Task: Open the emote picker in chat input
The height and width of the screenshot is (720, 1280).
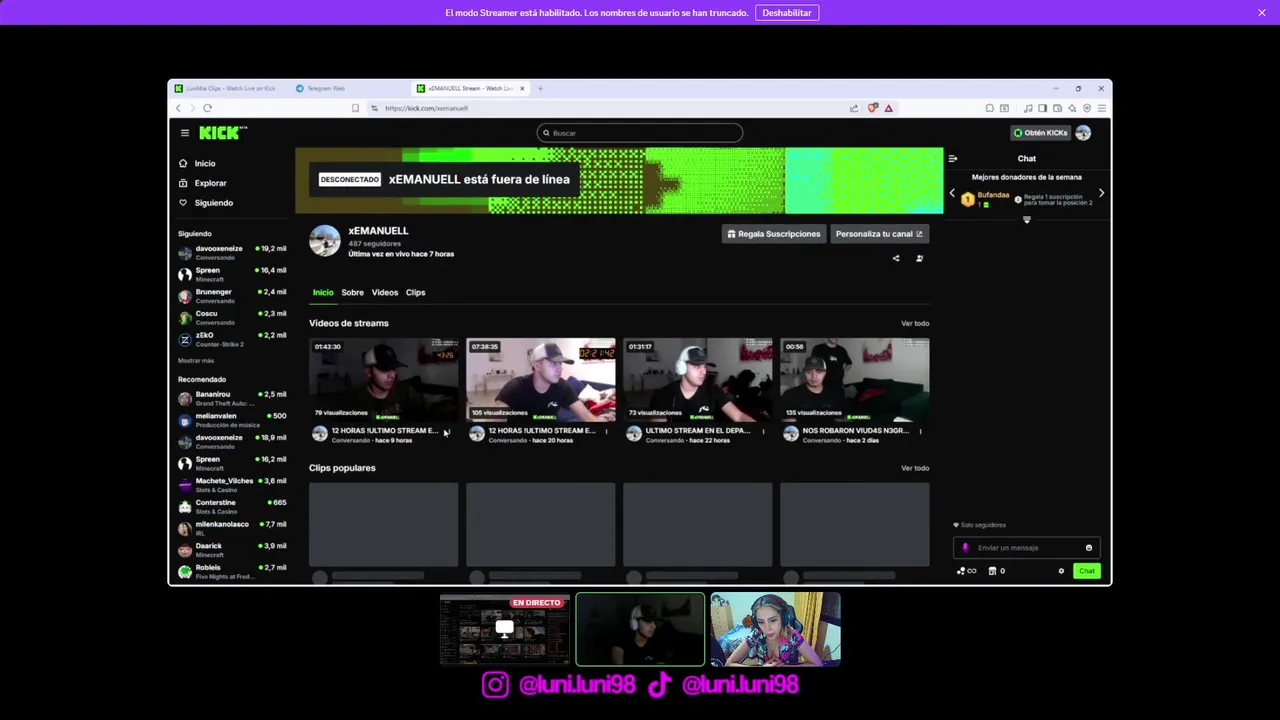Action: 1089,548
